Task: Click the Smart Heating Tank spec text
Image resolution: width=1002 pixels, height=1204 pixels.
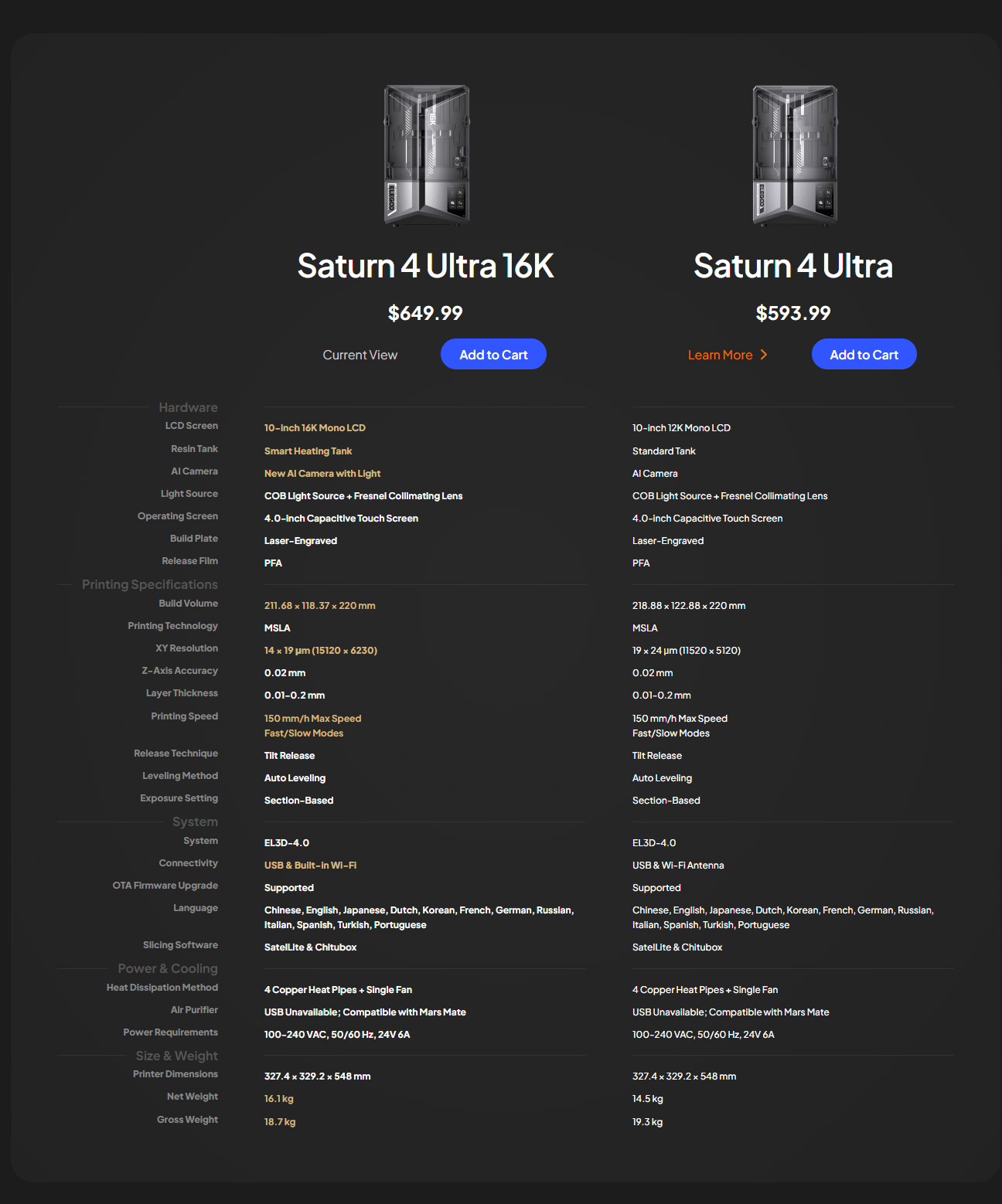Action: click(308, 451)
